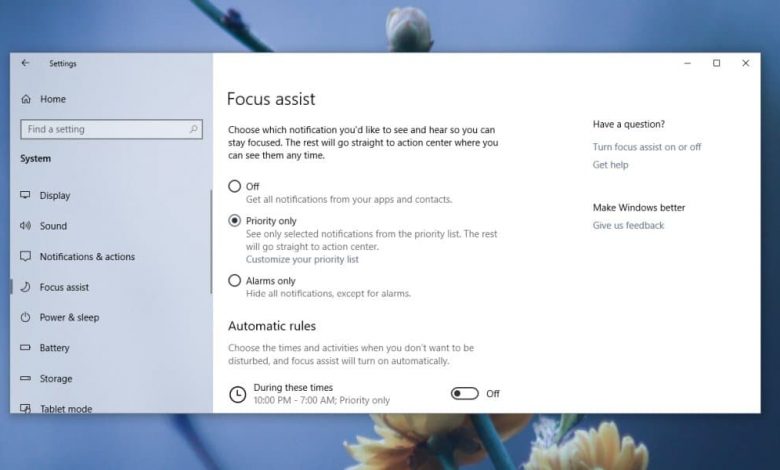The image size is (780, 470).
Task: Click Give us feedback link
Action: pyautogui.click(x=628, y=225)
